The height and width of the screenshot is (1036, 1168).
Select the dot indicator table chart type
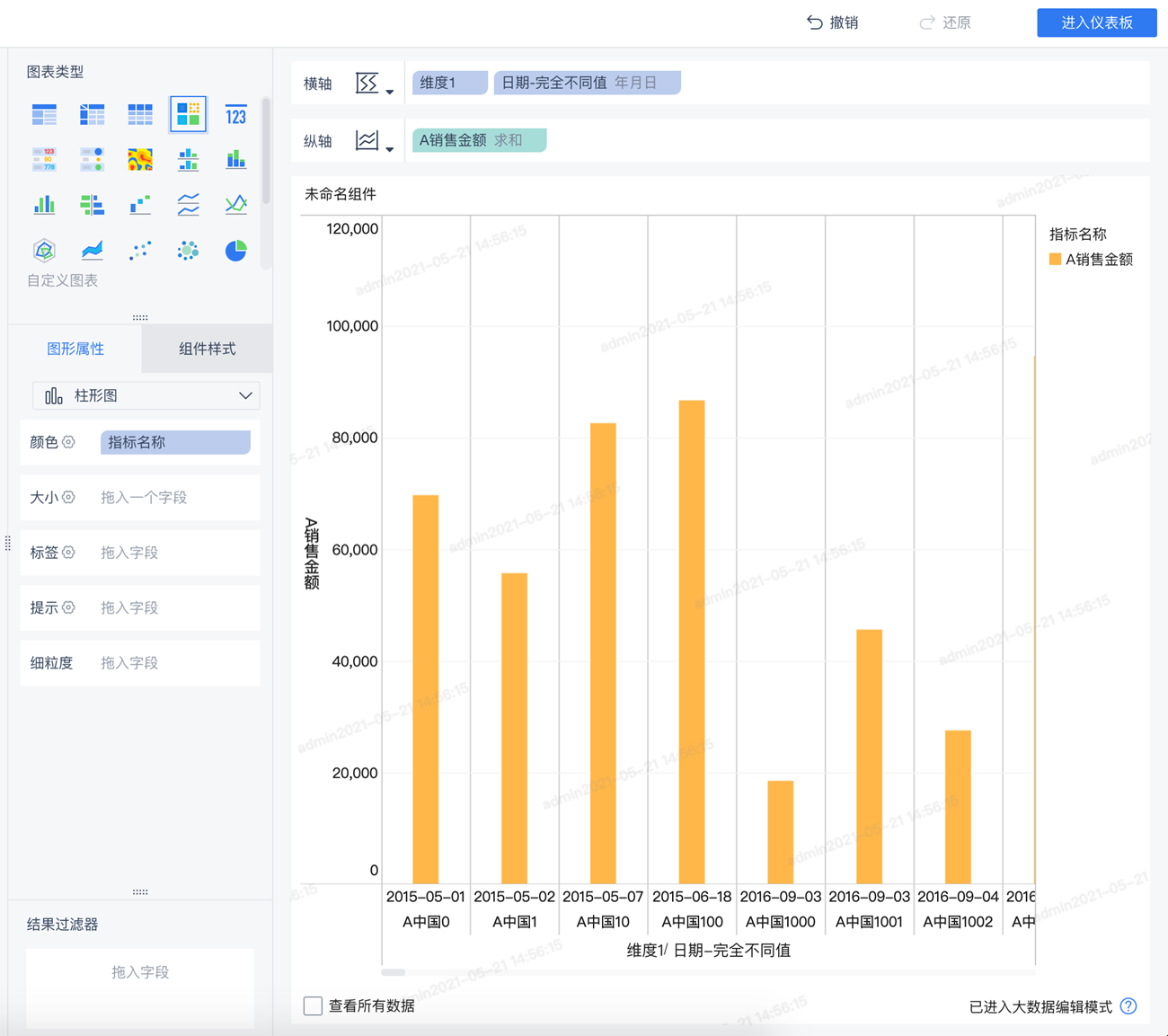coord(92,160)
